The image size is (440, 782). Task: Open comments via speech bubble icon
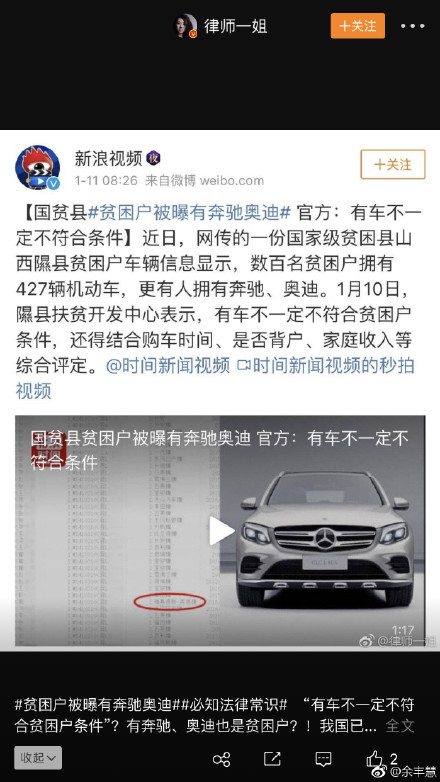point(323,759)
